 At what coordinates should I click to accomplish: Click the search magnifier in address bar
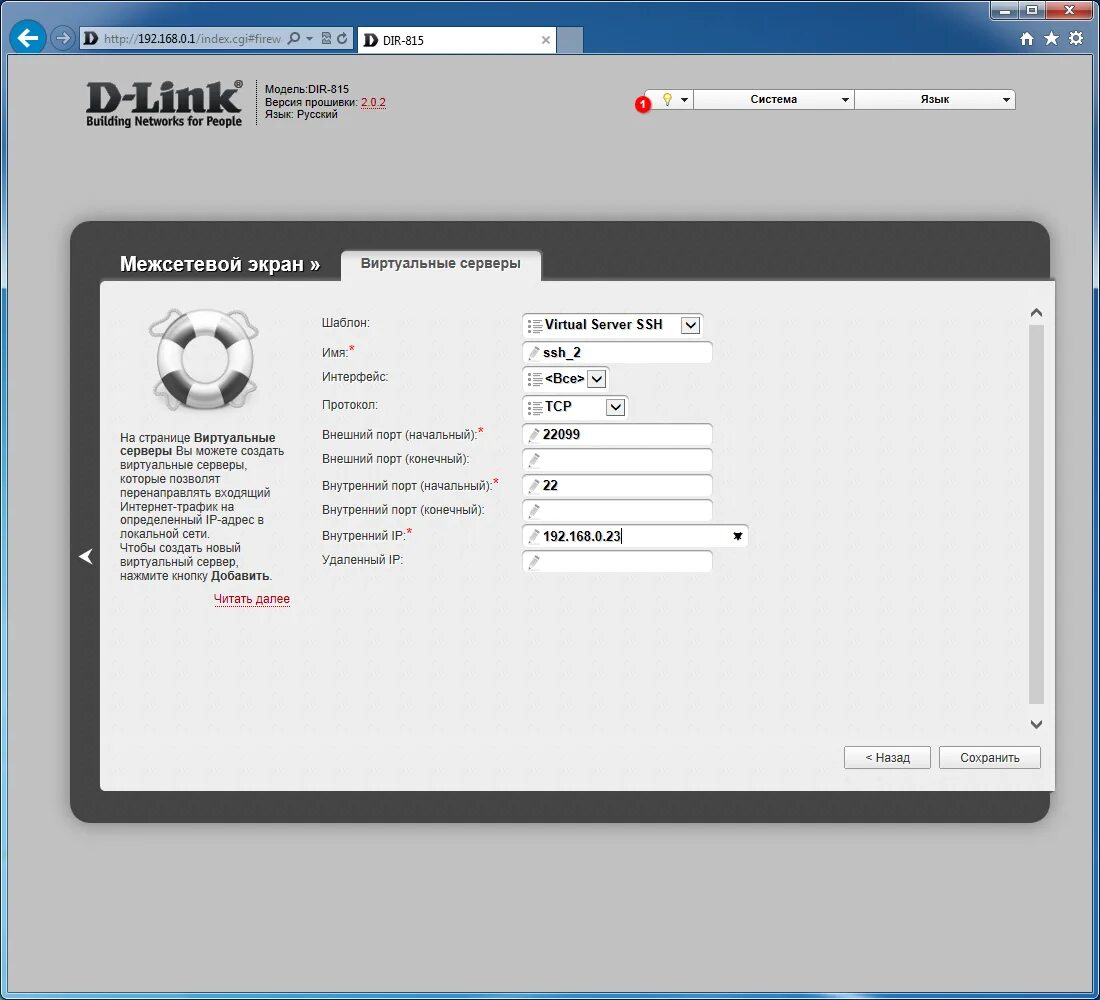pyautogui.click(x=294, y=39)
